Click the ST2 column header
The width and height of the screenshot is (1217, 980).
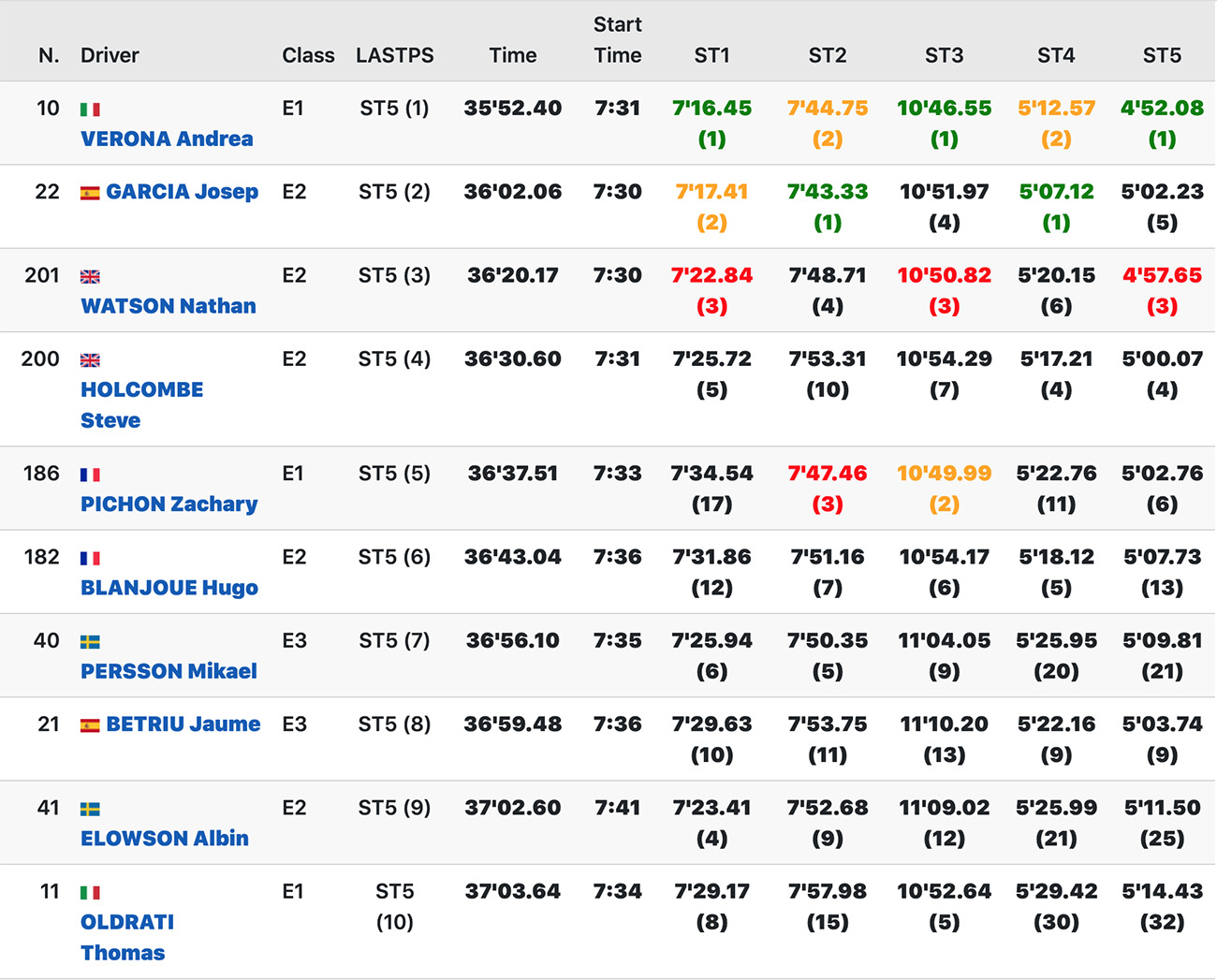coord(828,55)
